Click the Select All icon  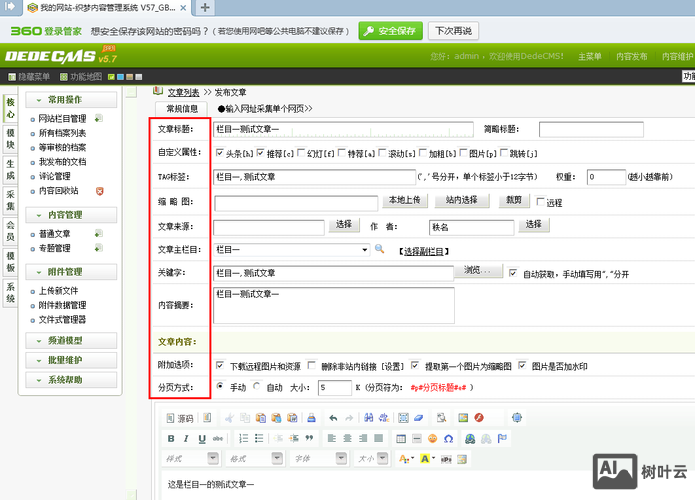tap(403, 418)
